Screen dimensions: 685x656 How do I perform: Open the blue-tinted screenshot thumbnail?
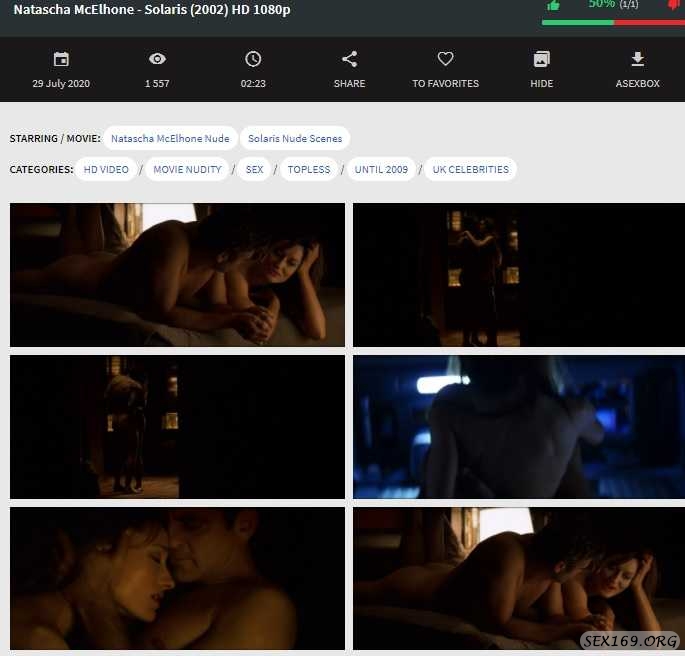516,427
